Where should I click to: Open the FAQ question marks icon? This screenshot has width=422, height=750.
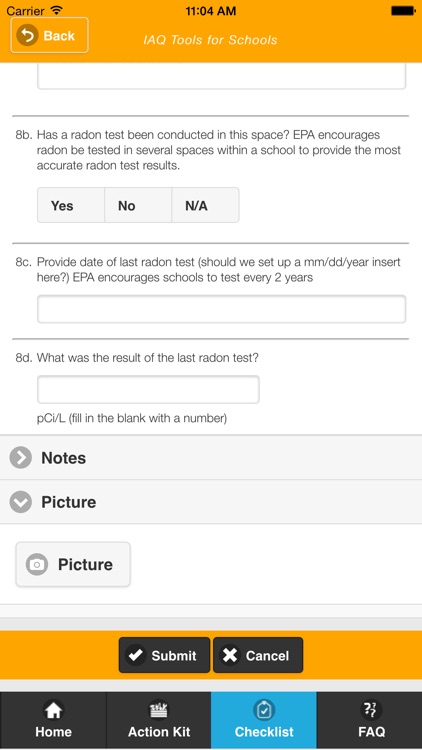coord(371,710)
